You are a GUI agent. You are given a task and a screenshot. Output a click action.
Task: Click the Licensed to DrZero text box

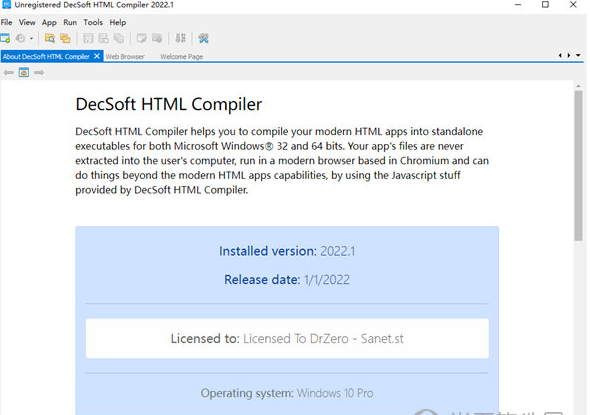point(287,338)
